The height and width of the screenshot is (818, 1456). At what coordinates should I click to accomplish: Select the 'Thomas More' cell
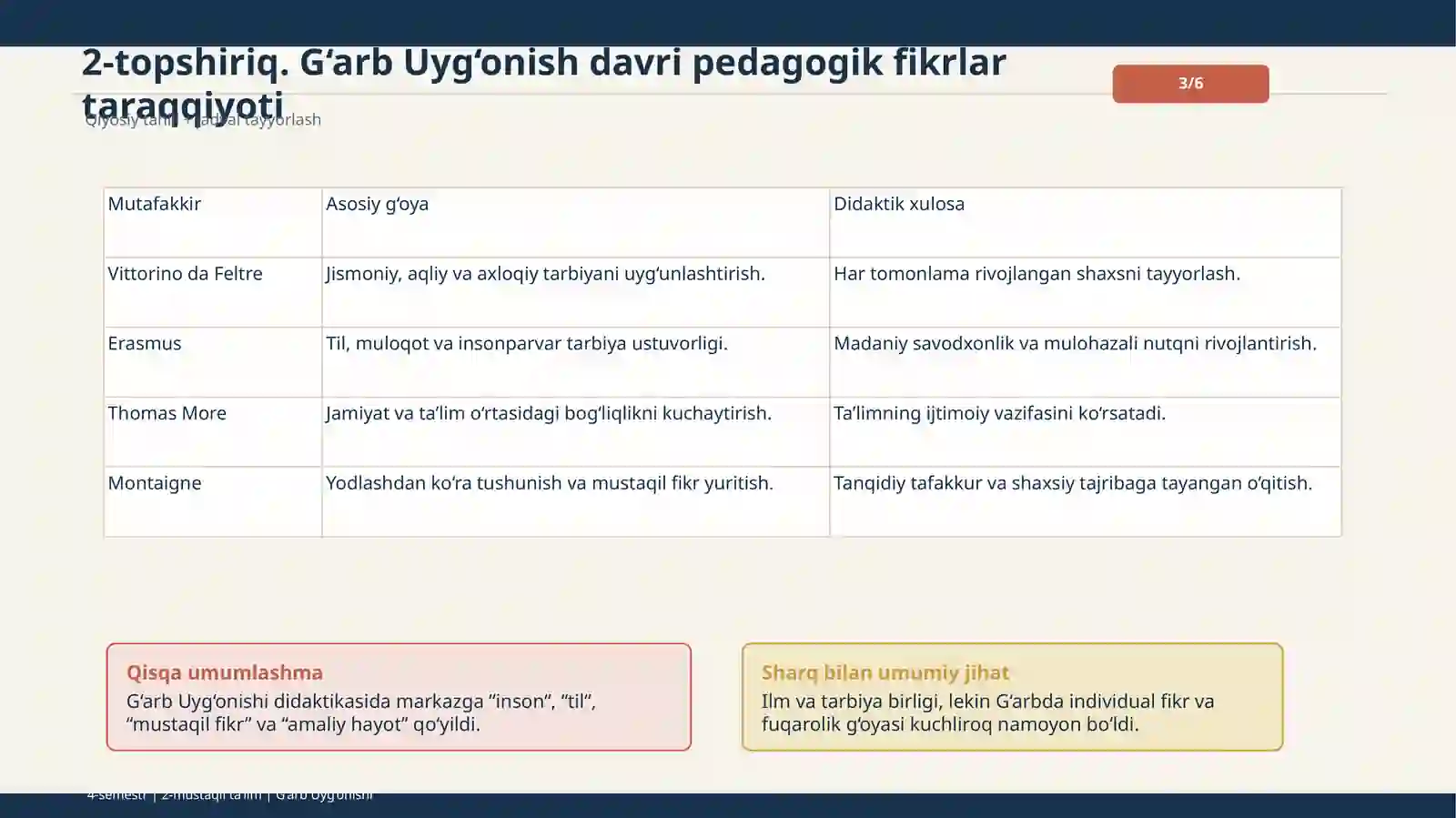(x=213, y=432)
